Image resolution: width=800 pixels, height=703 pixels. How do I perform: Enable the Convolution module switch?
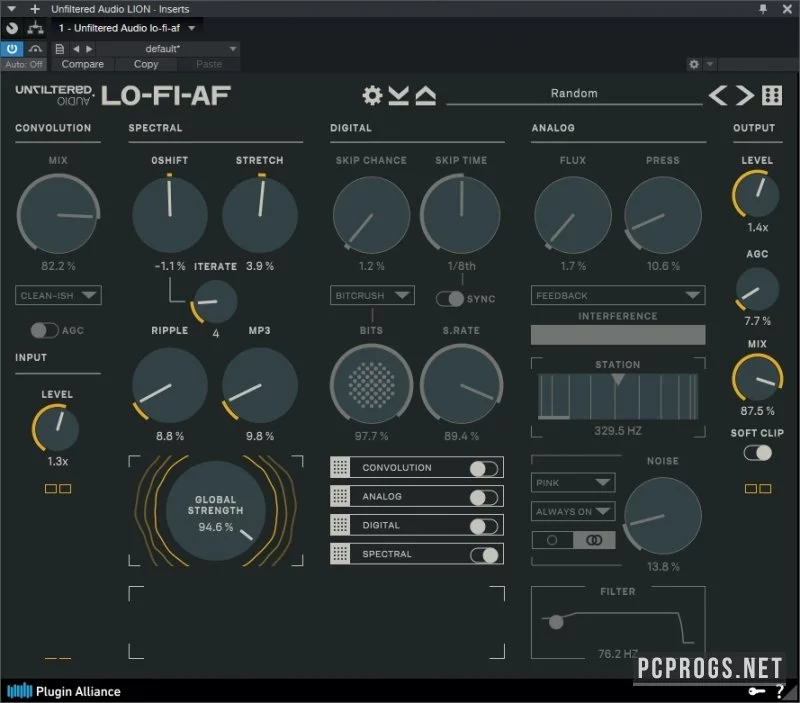point(484,468)
